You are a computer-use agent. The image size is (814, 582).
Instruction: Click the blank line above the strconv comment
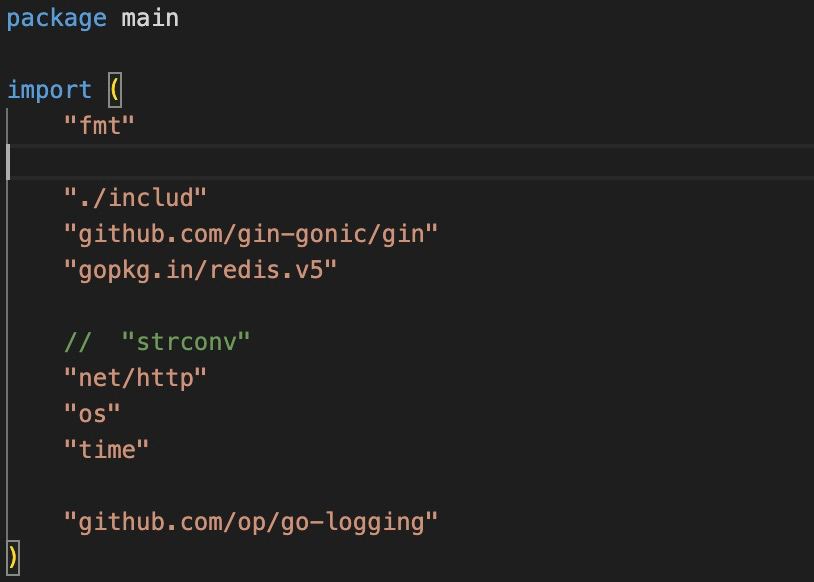[x=410, y=306]
